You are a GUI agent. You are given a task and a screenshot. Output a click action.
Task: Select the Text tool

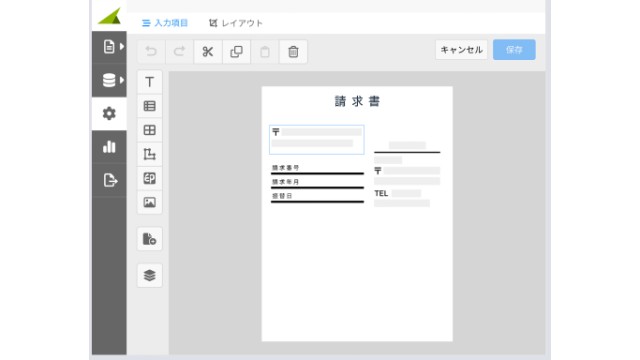click(x=150, y=82)
